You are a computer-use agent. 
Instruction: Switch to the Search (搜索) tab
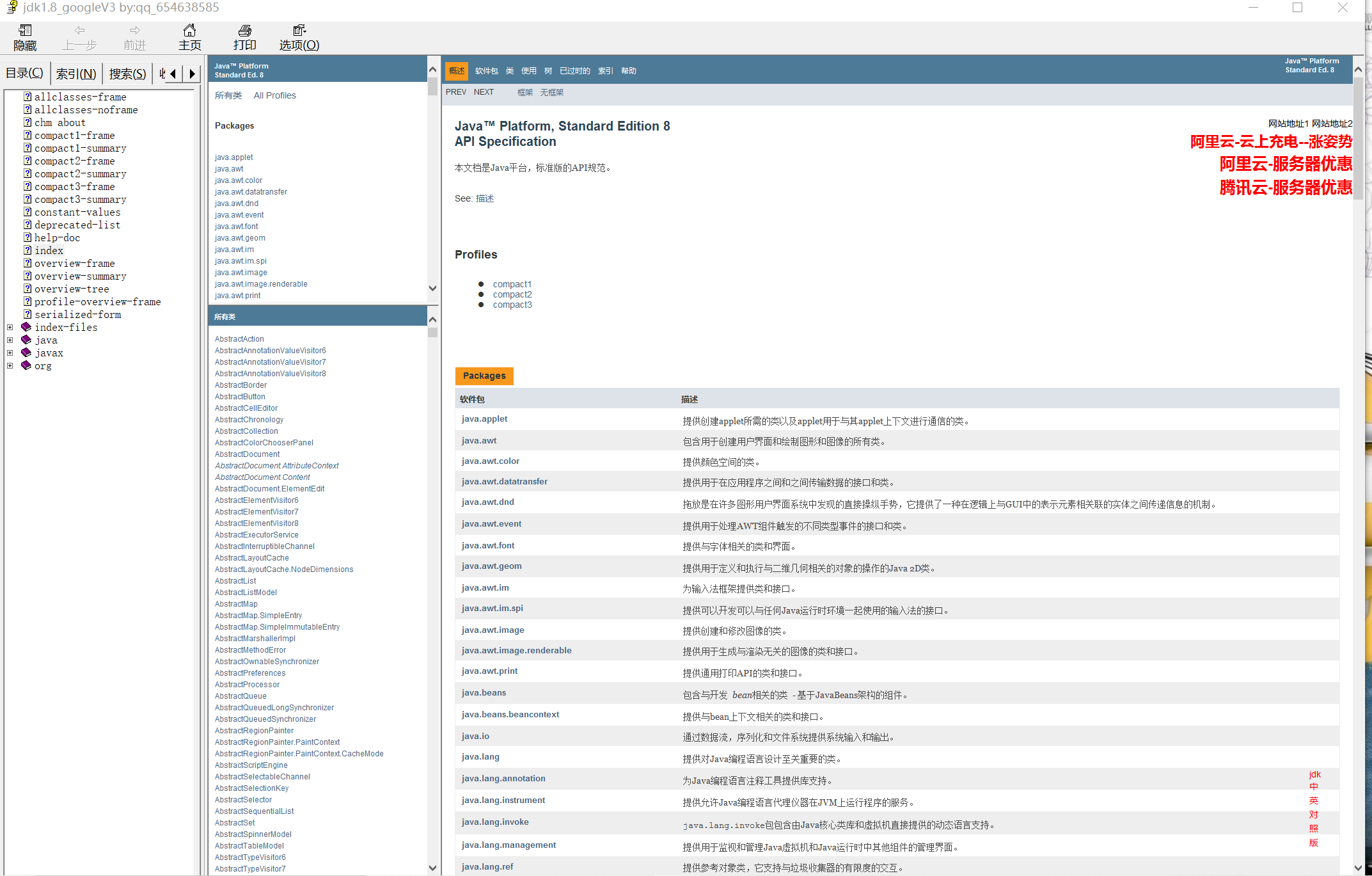(x=127, y=74)
